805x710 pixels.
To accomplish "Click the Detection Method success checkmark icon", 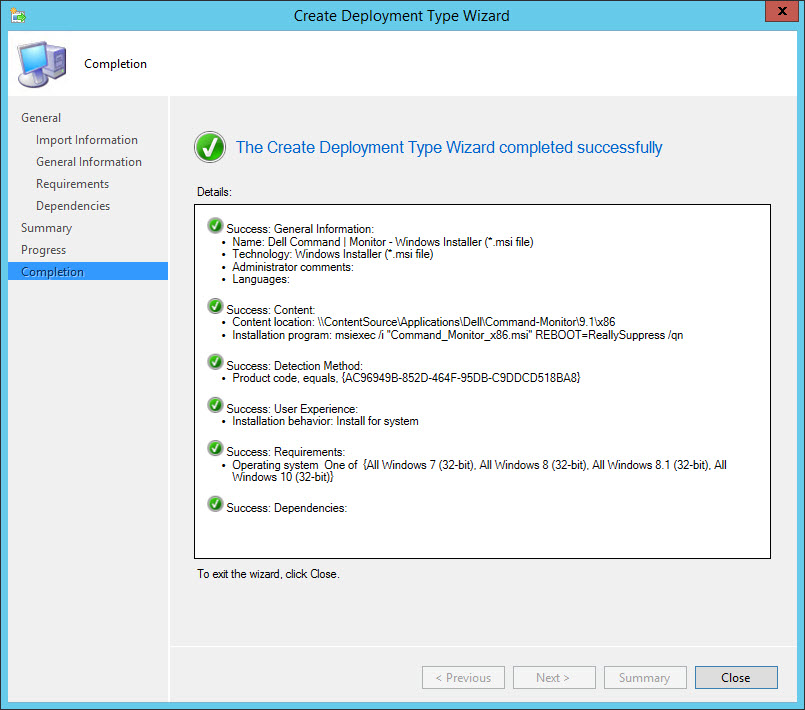I will tap(215, 363).
